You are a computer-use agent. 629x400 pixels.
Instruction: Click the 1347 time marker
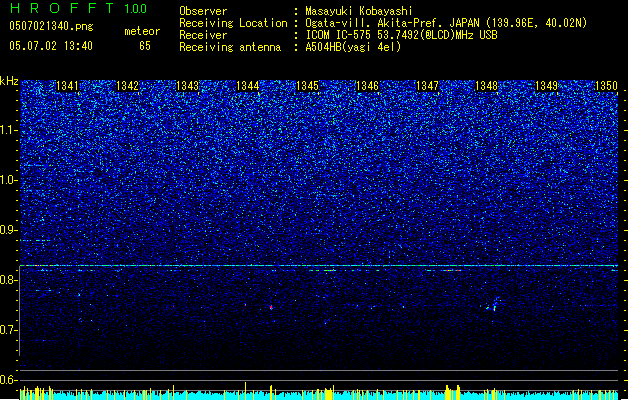click(x=428, y=86)
